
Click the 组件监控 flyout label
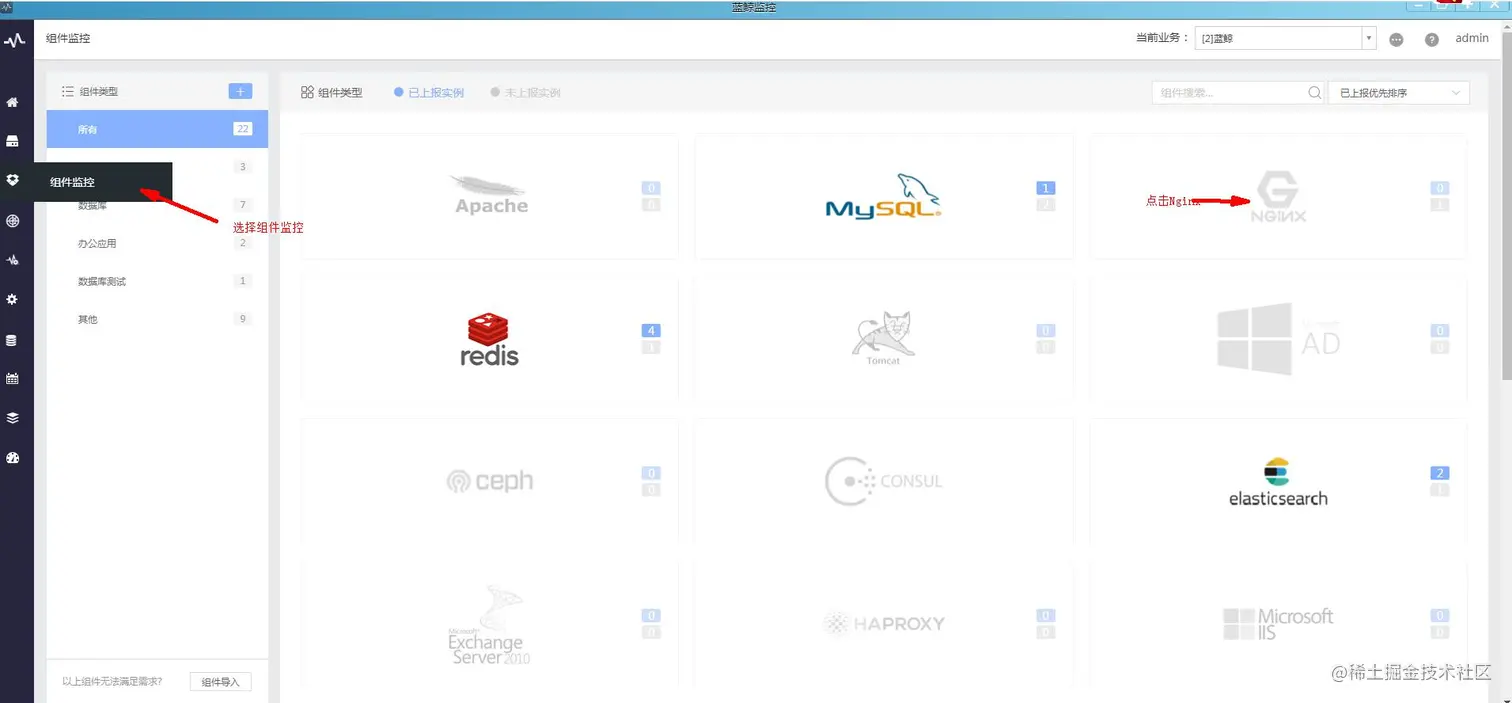[73, 182]
